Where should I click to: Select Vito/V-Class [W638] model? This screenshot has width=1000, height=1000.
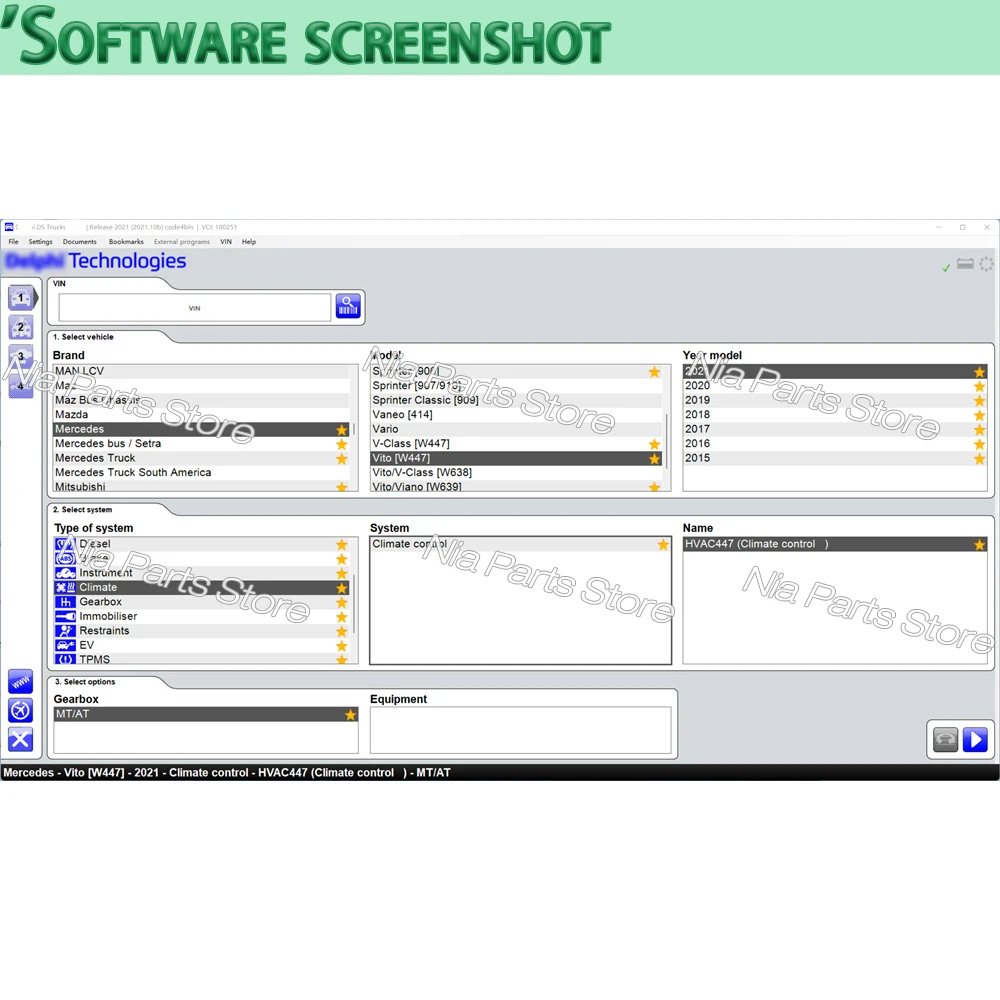tap(517, 473)
